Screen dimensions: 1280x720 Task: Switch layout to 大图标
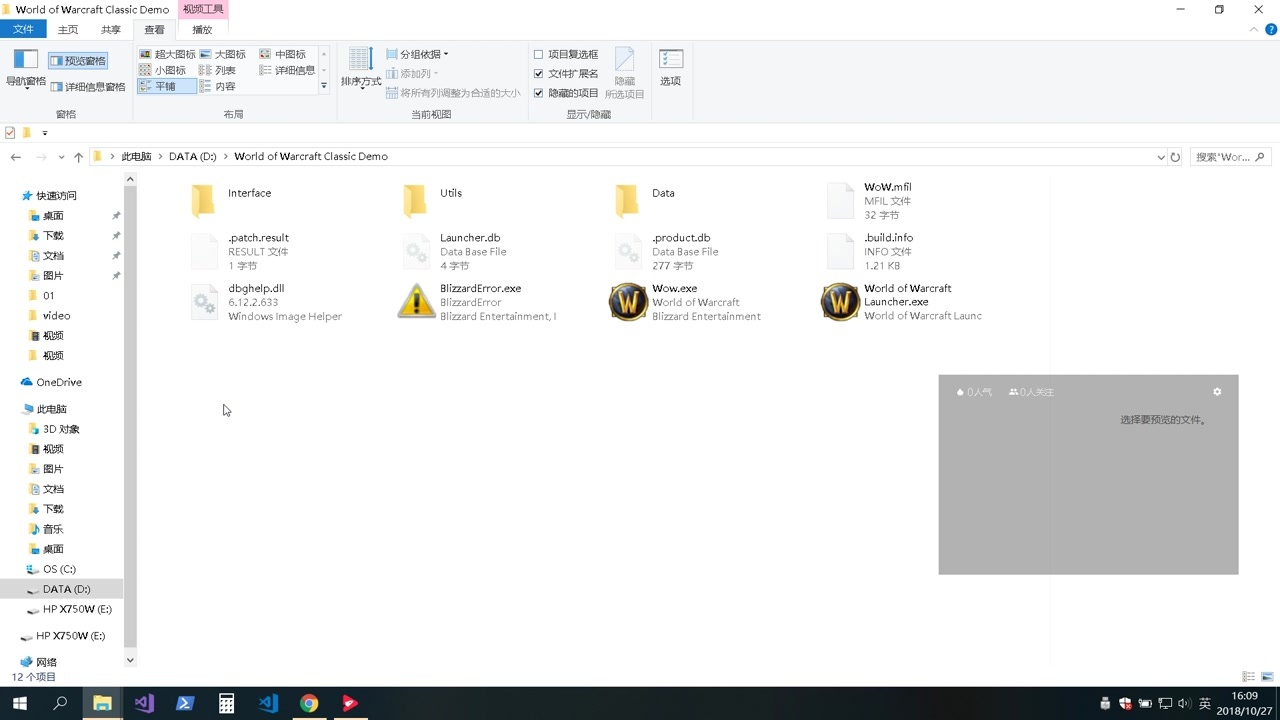pyautogui.click(x=222, y=54)
